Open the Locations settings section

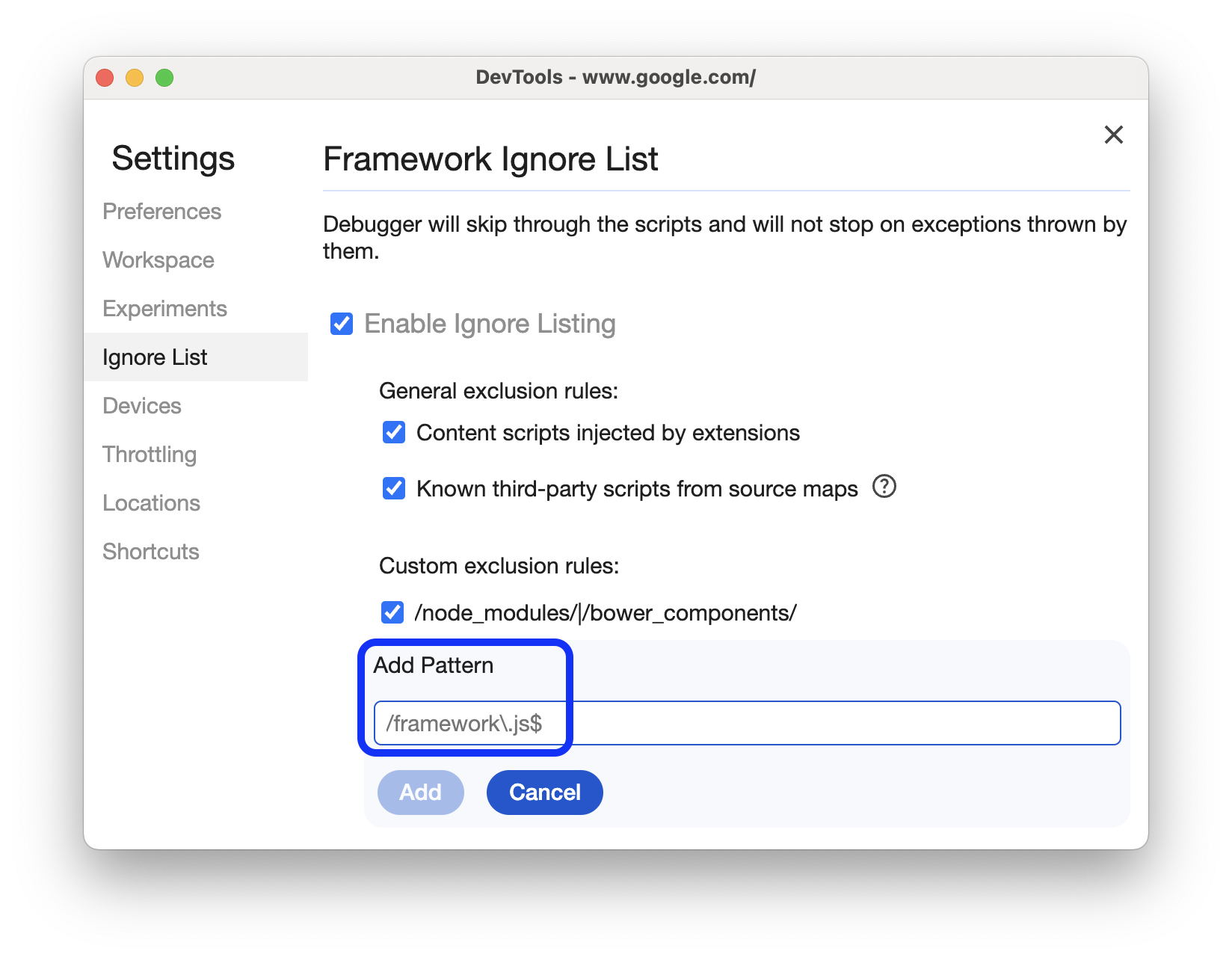coord(151,502)
